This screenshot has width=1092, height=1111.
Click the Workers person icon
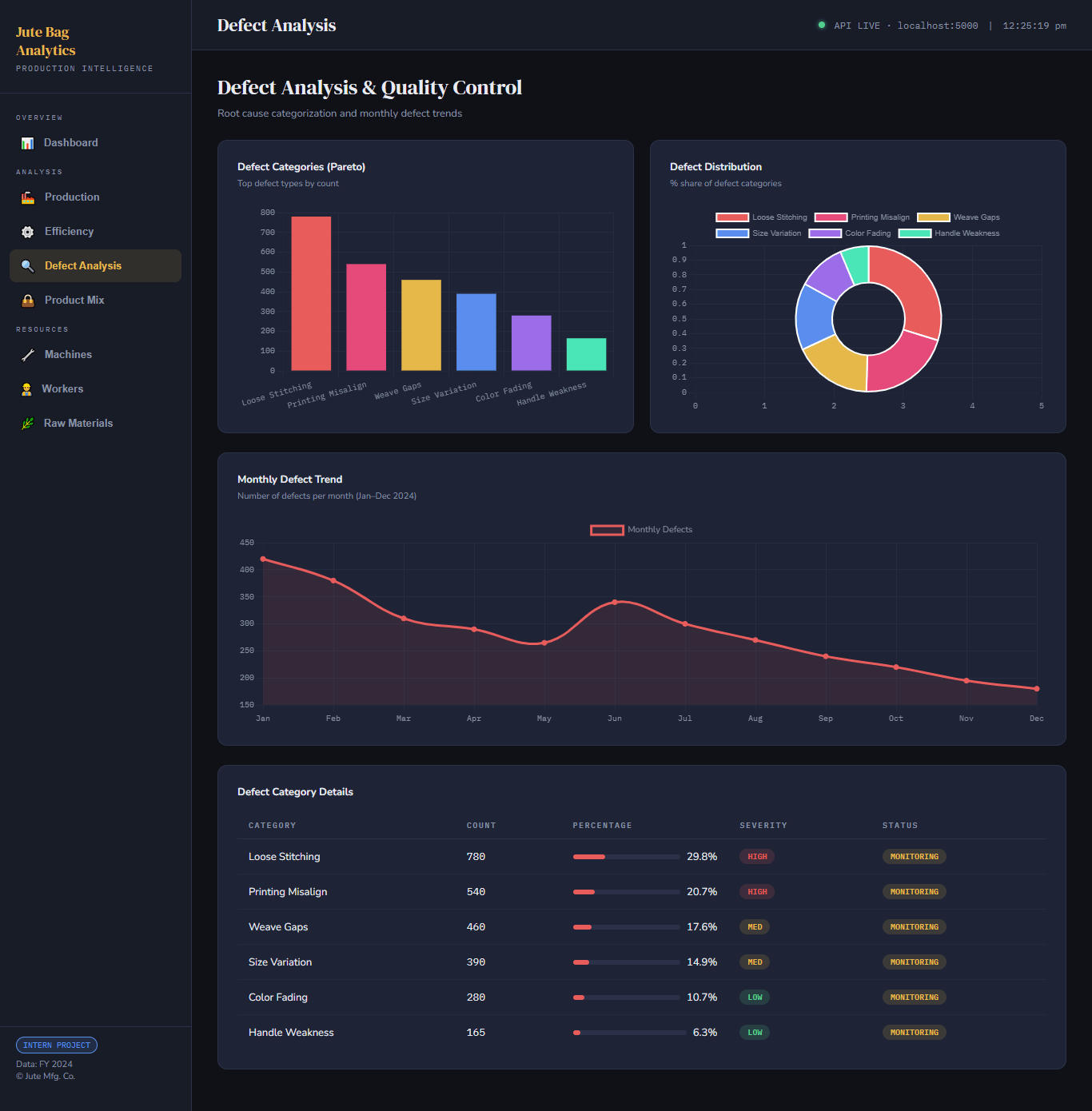coord(26,389)
